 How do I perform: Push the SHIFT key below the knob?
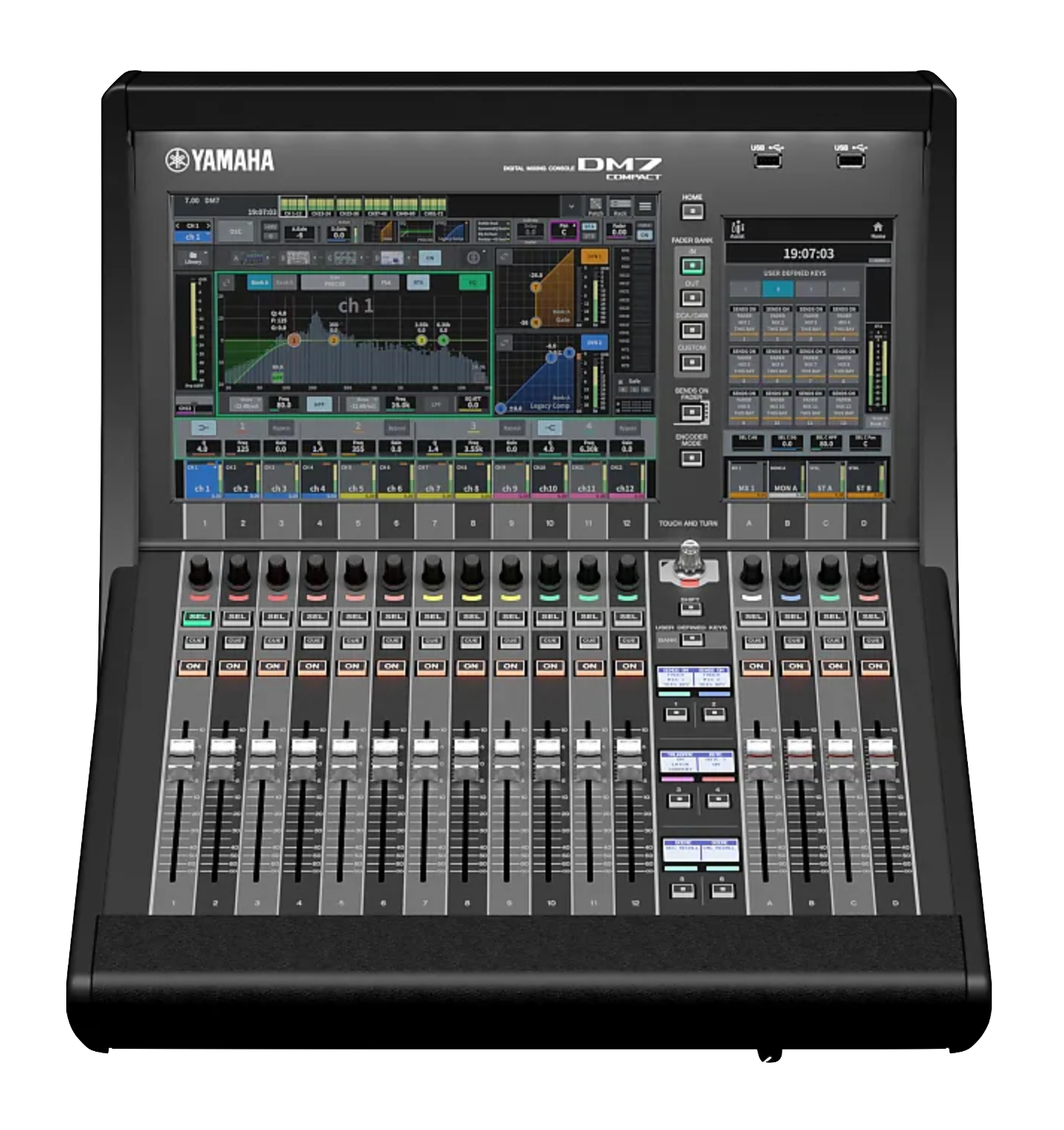coord(691,610)
